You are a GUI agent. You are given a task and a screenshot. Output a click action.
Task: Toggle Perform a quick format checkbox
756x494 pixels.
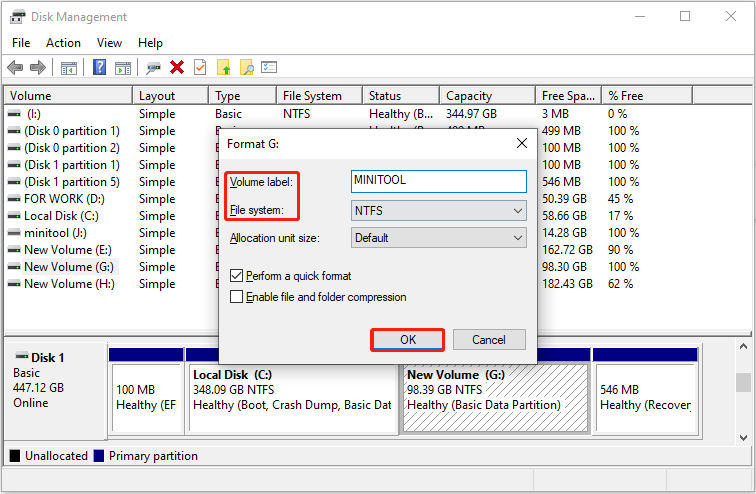pos(236,276)
